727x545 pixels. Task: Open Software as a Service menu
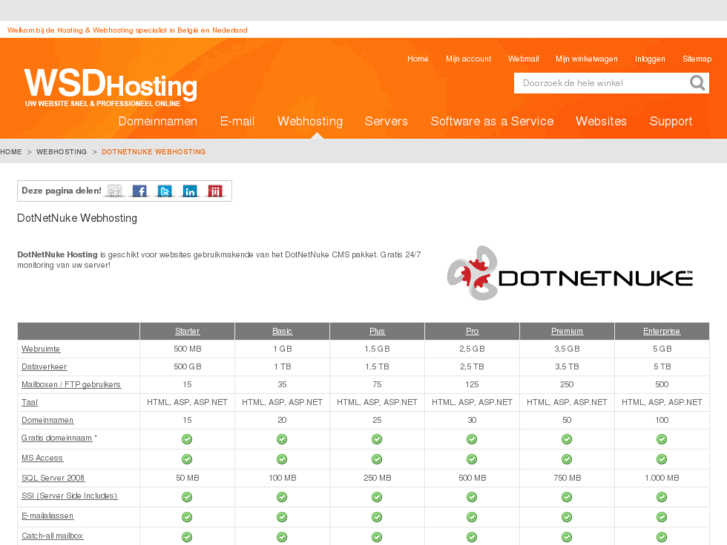point(492,122)
